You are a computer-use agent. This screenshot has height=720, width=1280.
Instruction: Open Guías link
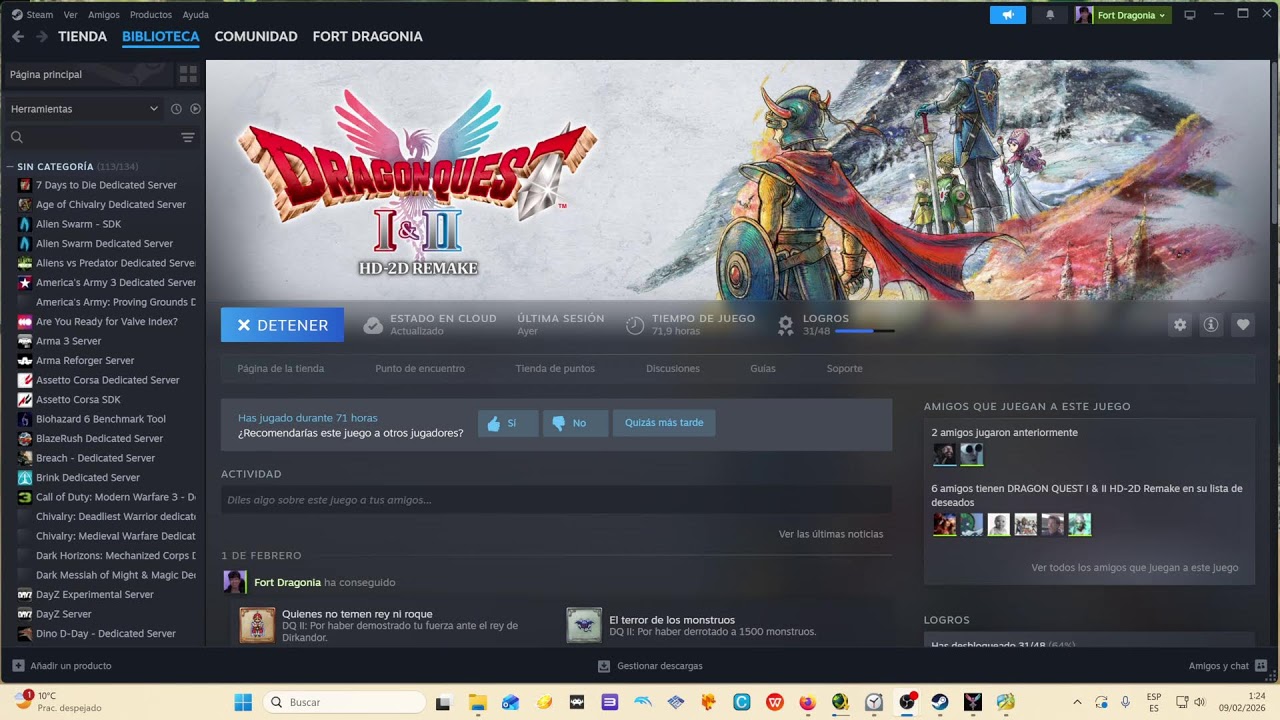pos(763,369)
